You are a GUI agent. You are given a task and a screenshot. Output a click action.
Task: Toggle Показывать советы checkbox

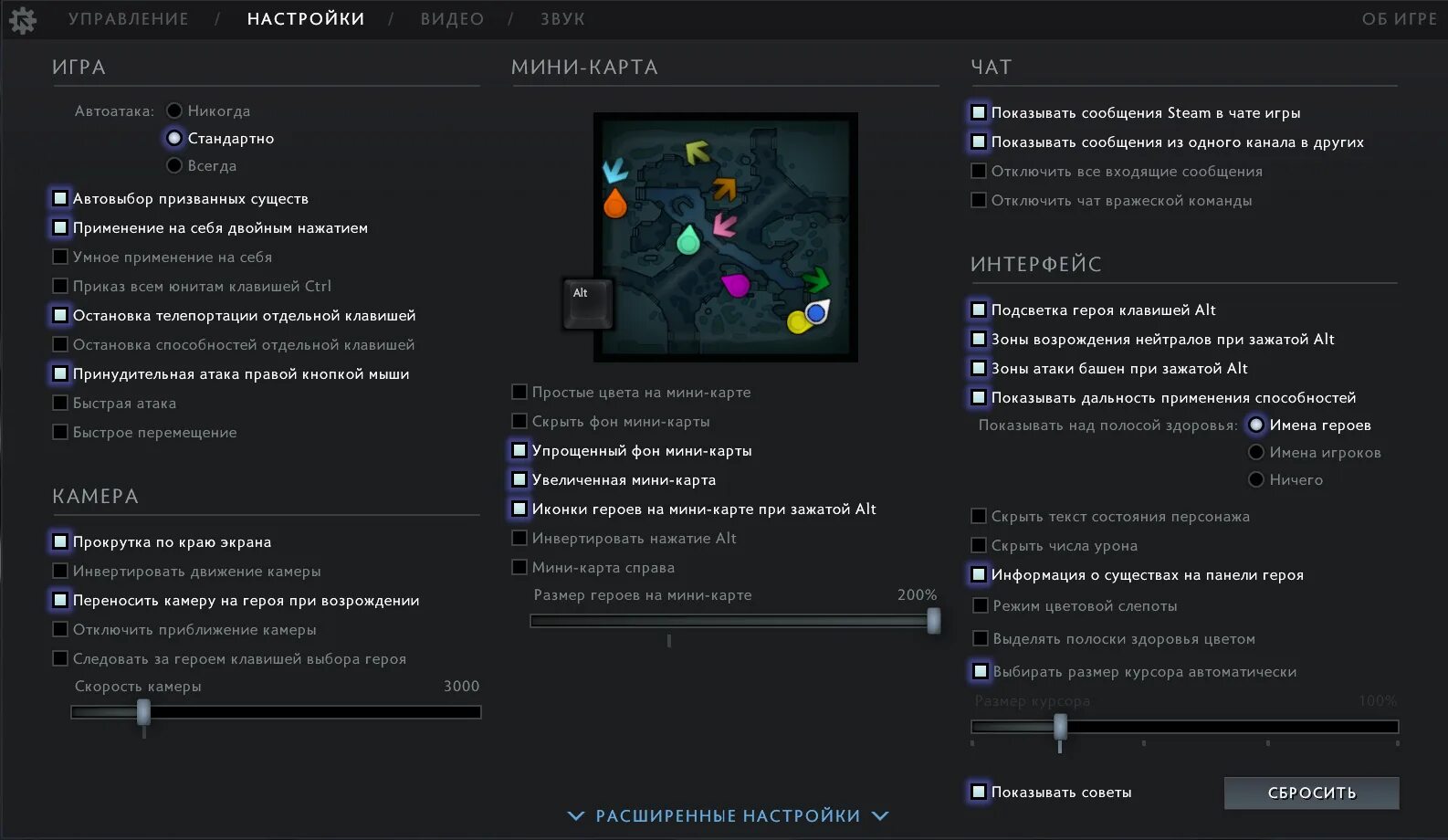click(979, 792)
